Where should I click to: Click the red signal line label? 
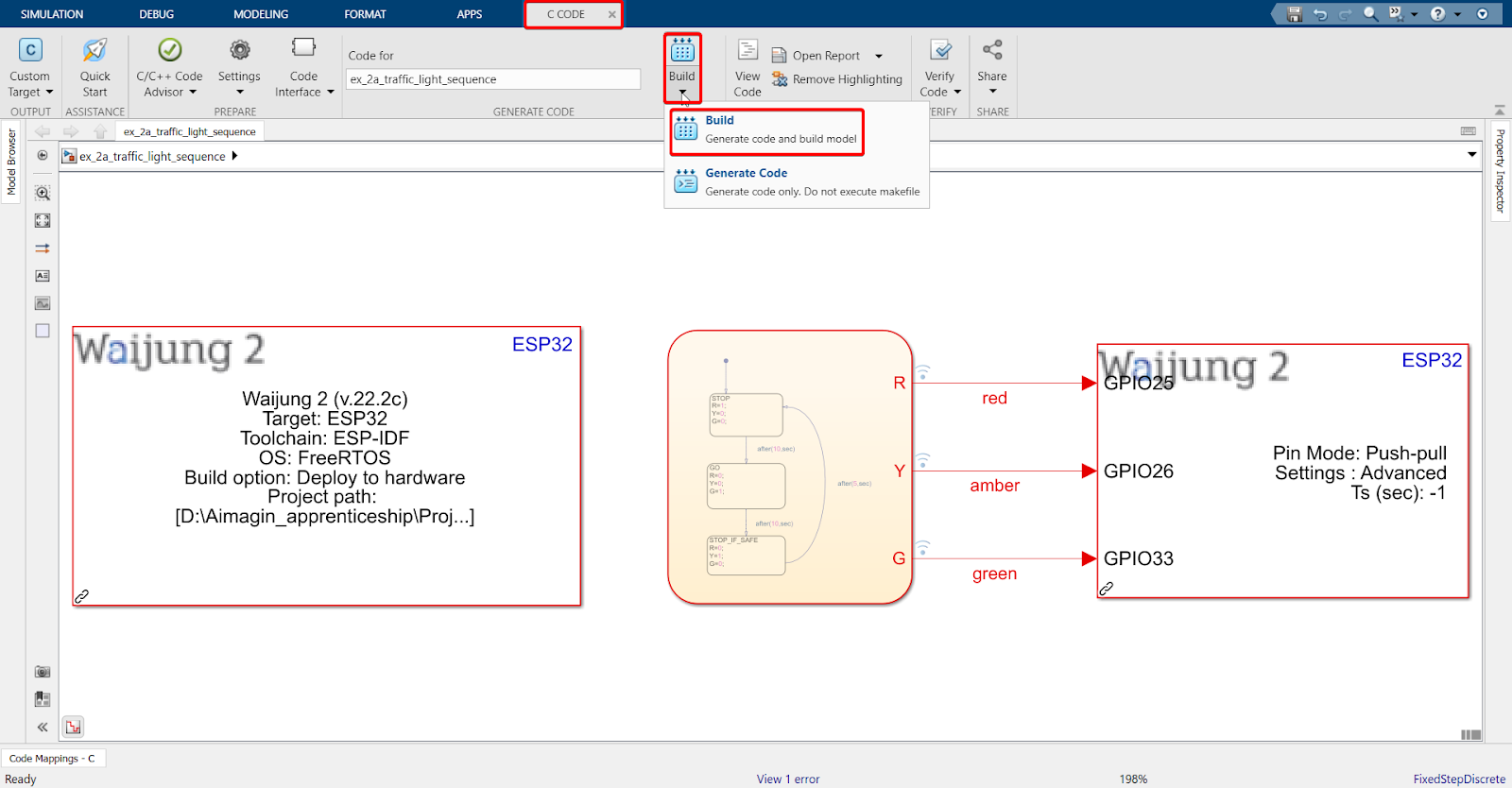point(994,399)
